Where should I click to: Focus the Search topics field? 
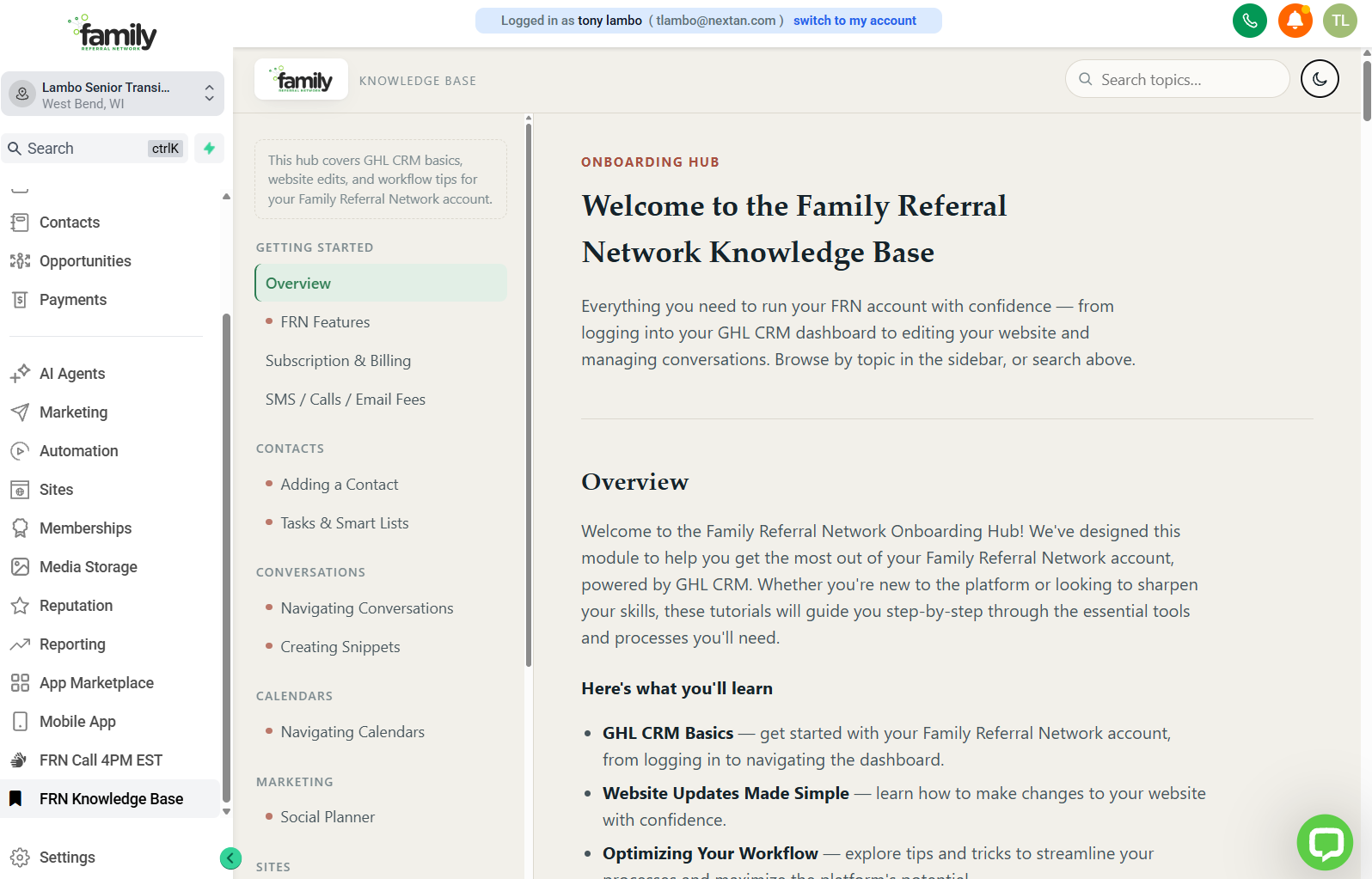[1177, 79]
